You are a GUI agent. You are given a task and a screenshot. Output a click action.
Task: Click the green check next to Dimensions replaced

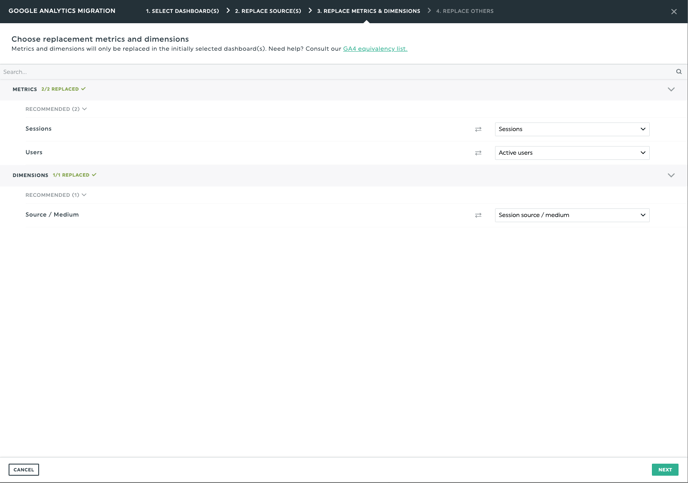tap(94, 175)
